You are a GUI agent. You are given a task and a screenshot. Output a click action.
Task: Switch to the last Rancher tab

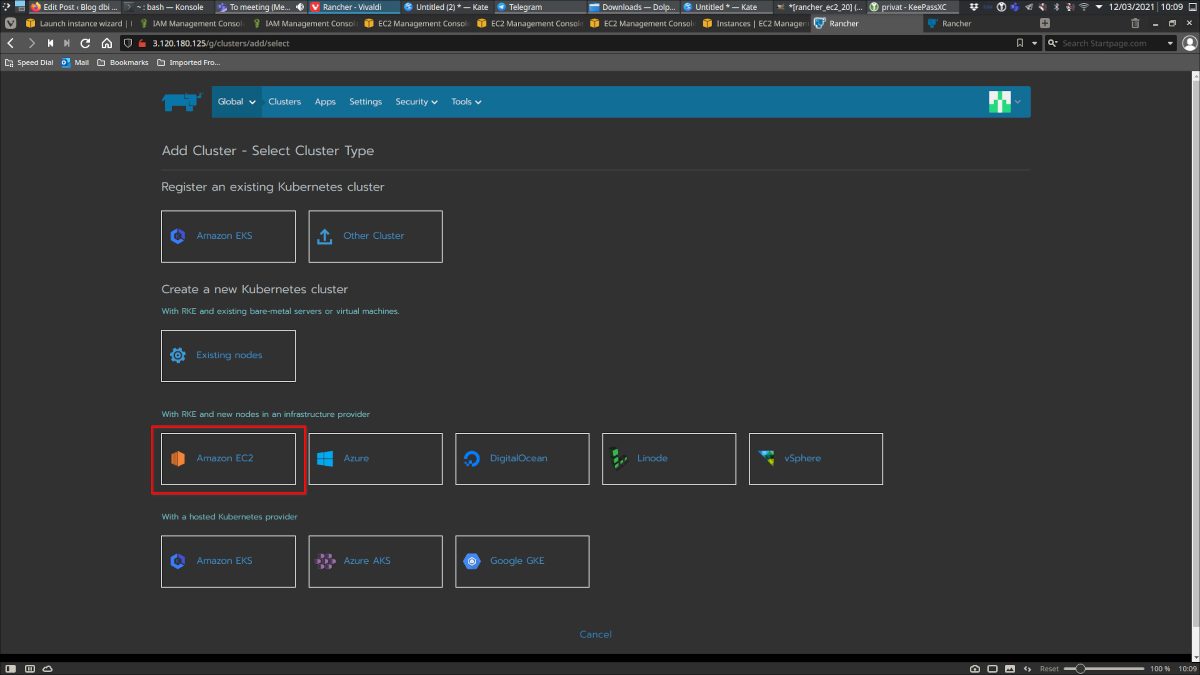[x=979, y=23]
